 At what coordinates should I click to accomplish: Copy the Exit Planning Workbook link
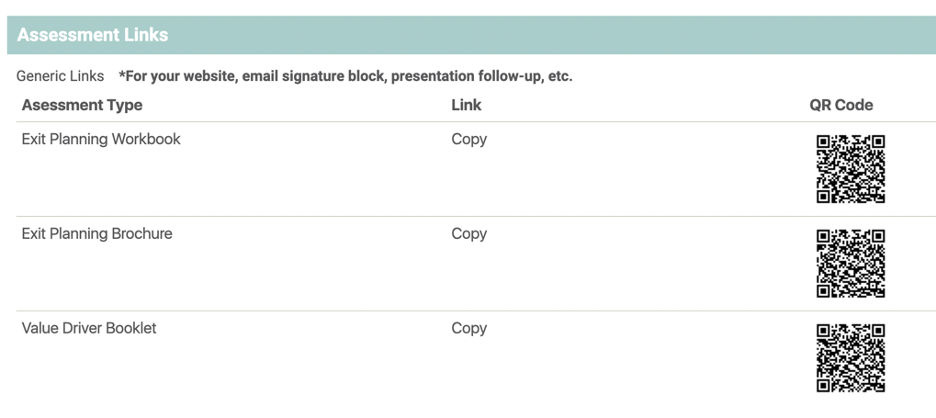coord(469,139)
